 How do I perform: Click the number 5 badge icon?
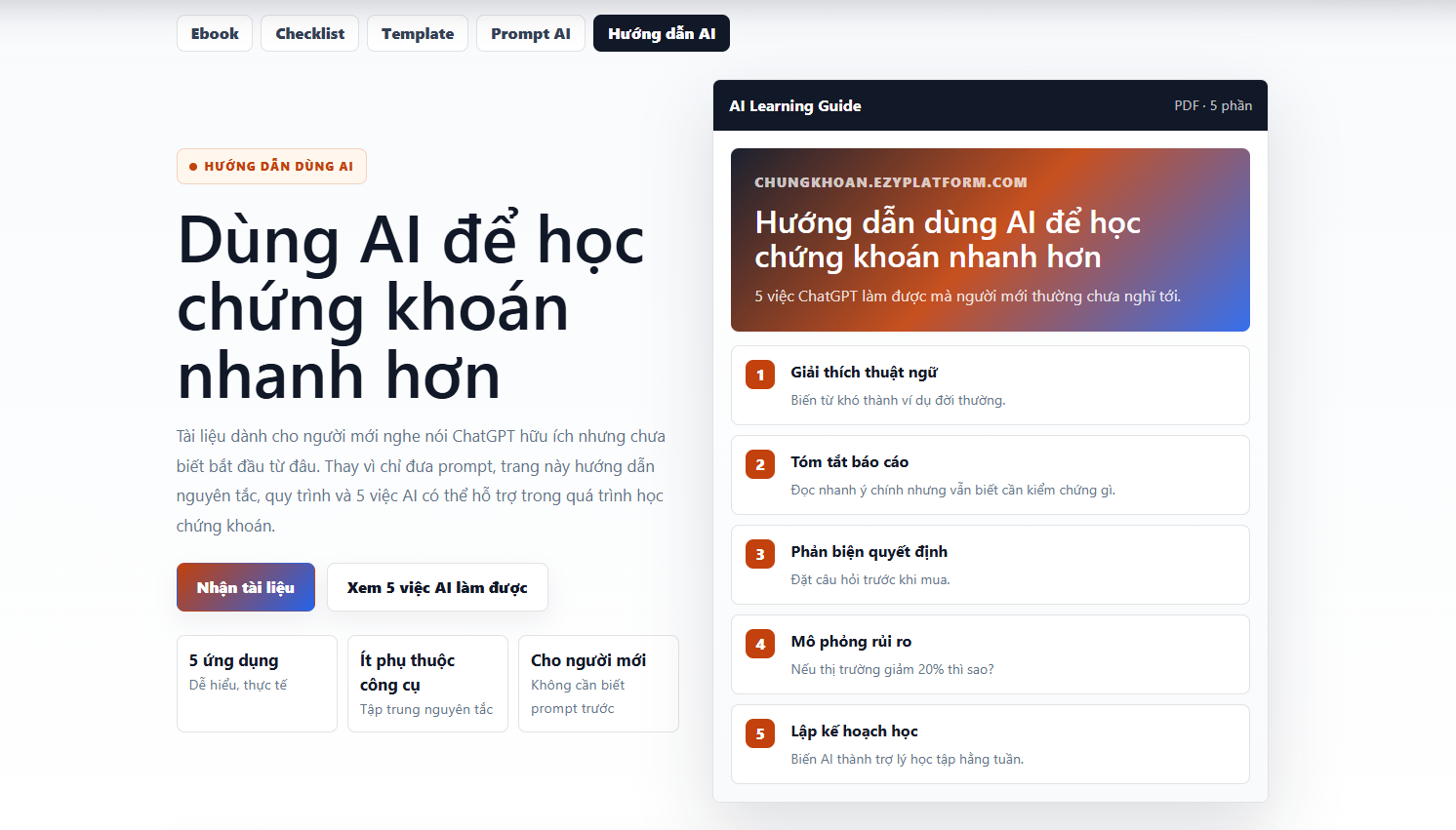pyautogui.click(x=760, y=733)
